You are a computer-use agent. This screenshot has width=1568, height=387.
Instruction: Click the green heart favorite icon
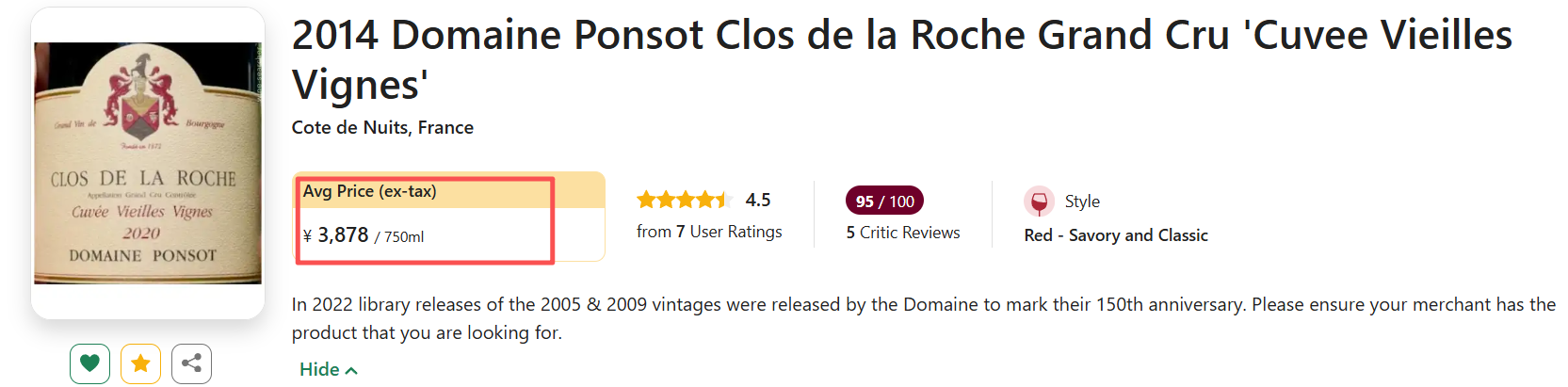tap(89, 363)
